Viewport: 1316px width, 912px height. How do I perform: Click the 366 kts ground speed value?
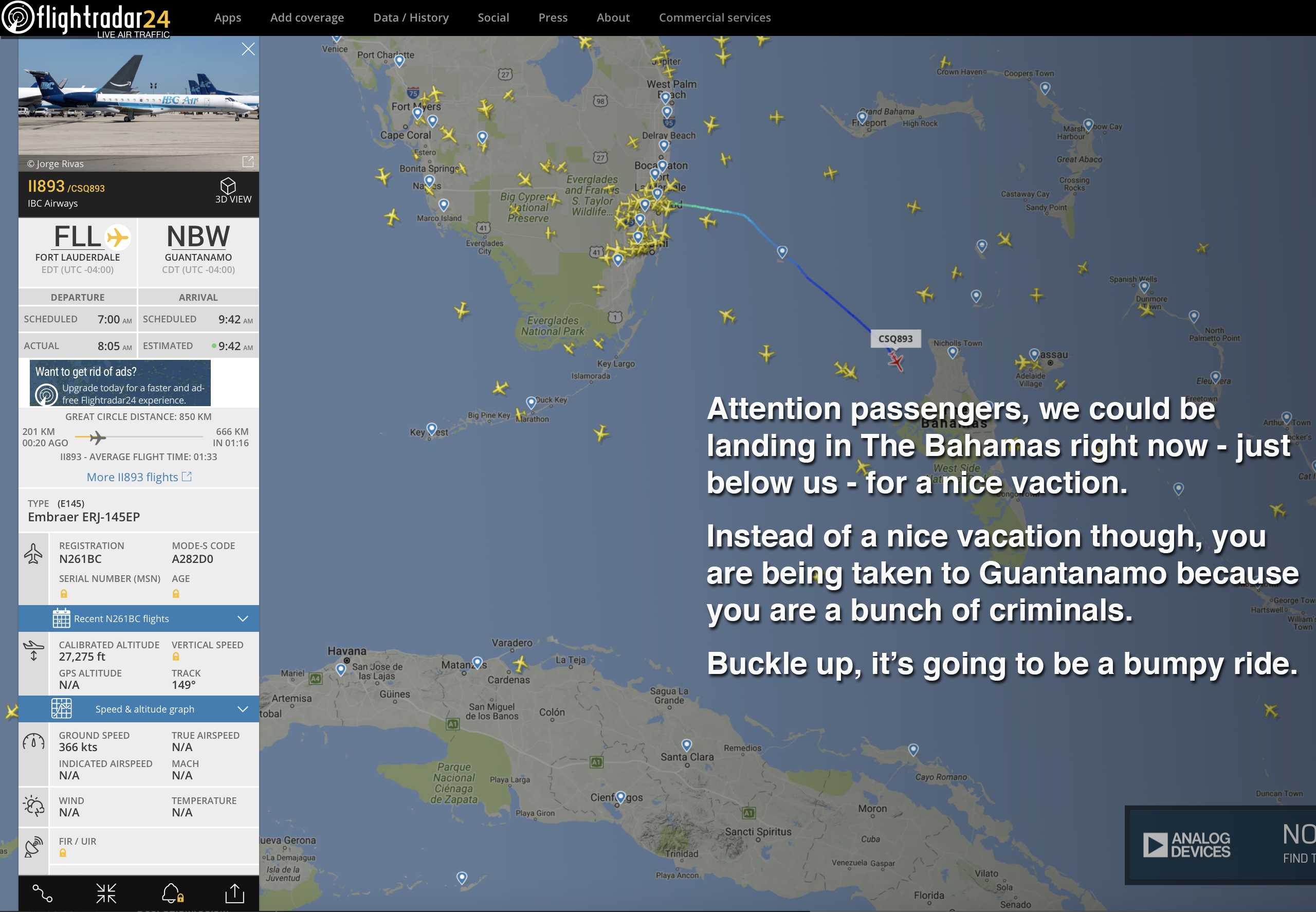(78, 747)
